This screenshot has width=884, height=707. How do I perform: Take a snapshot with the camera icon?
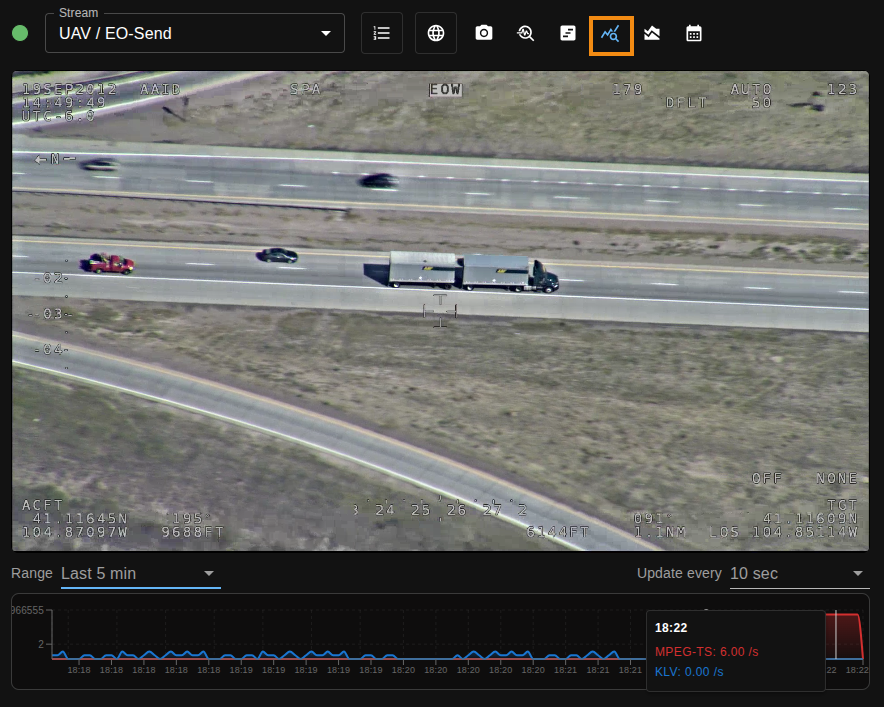pyautogui.click(x=484, y=33)
